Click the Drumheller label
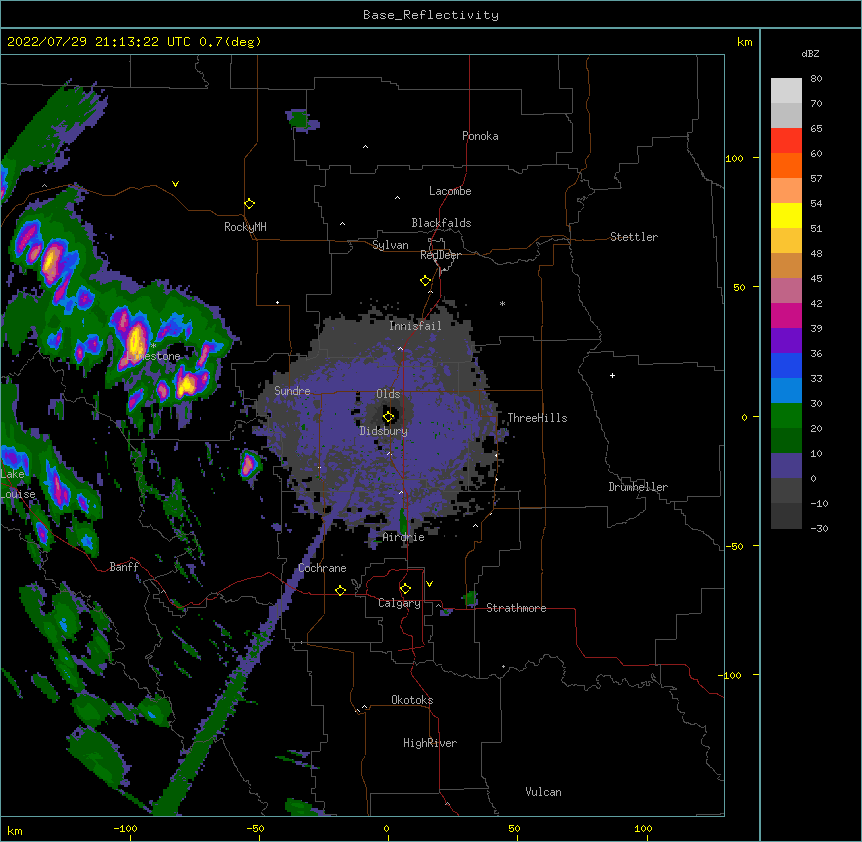Image resolution: width=862 pixels, height=842 pixels. [638, 487]
